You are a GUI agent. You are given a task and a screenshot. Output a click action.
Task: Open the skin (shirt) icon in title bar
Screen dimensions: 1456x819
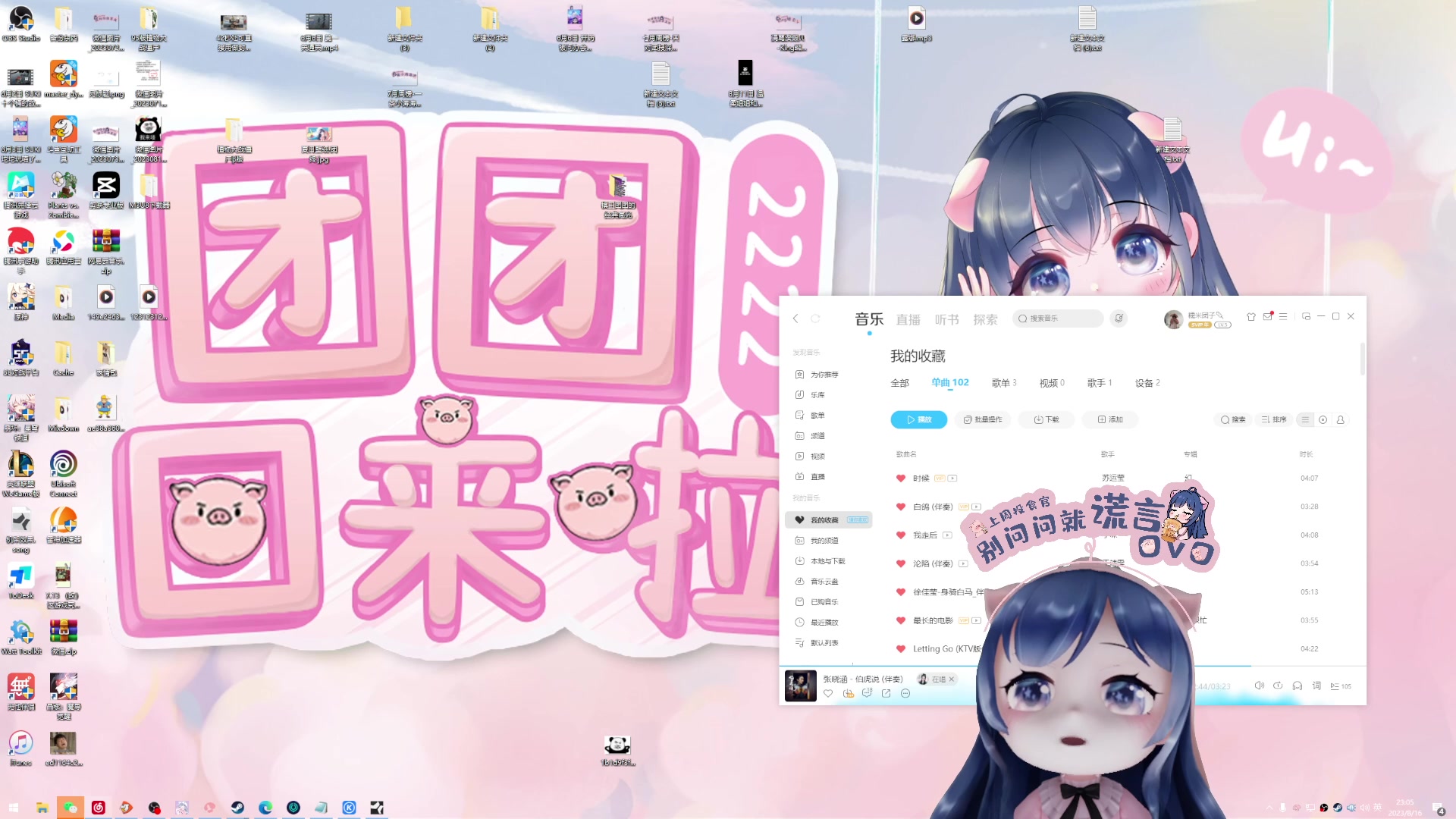1251,317
